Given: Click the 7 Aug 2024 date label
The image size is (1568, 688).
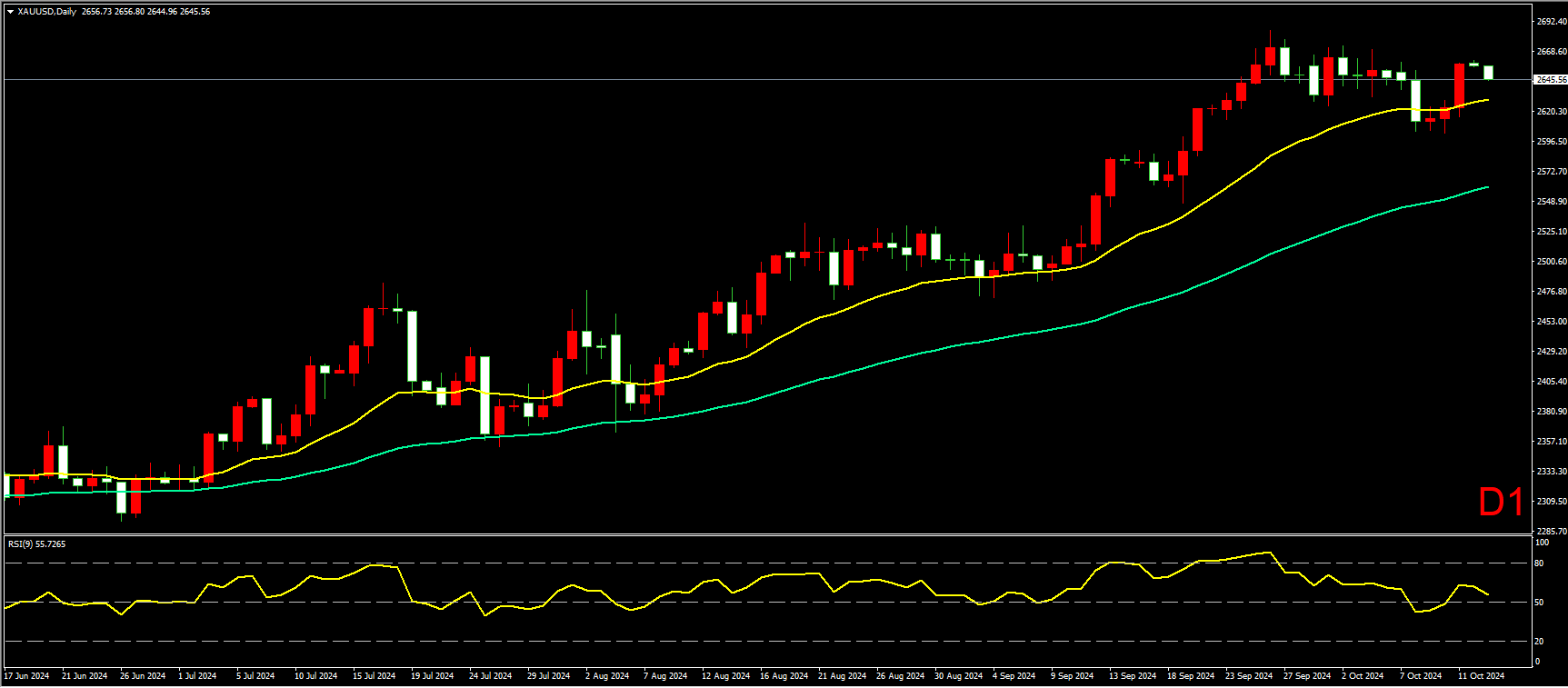Looking at the screenshot, I should (x=665, y=676).
